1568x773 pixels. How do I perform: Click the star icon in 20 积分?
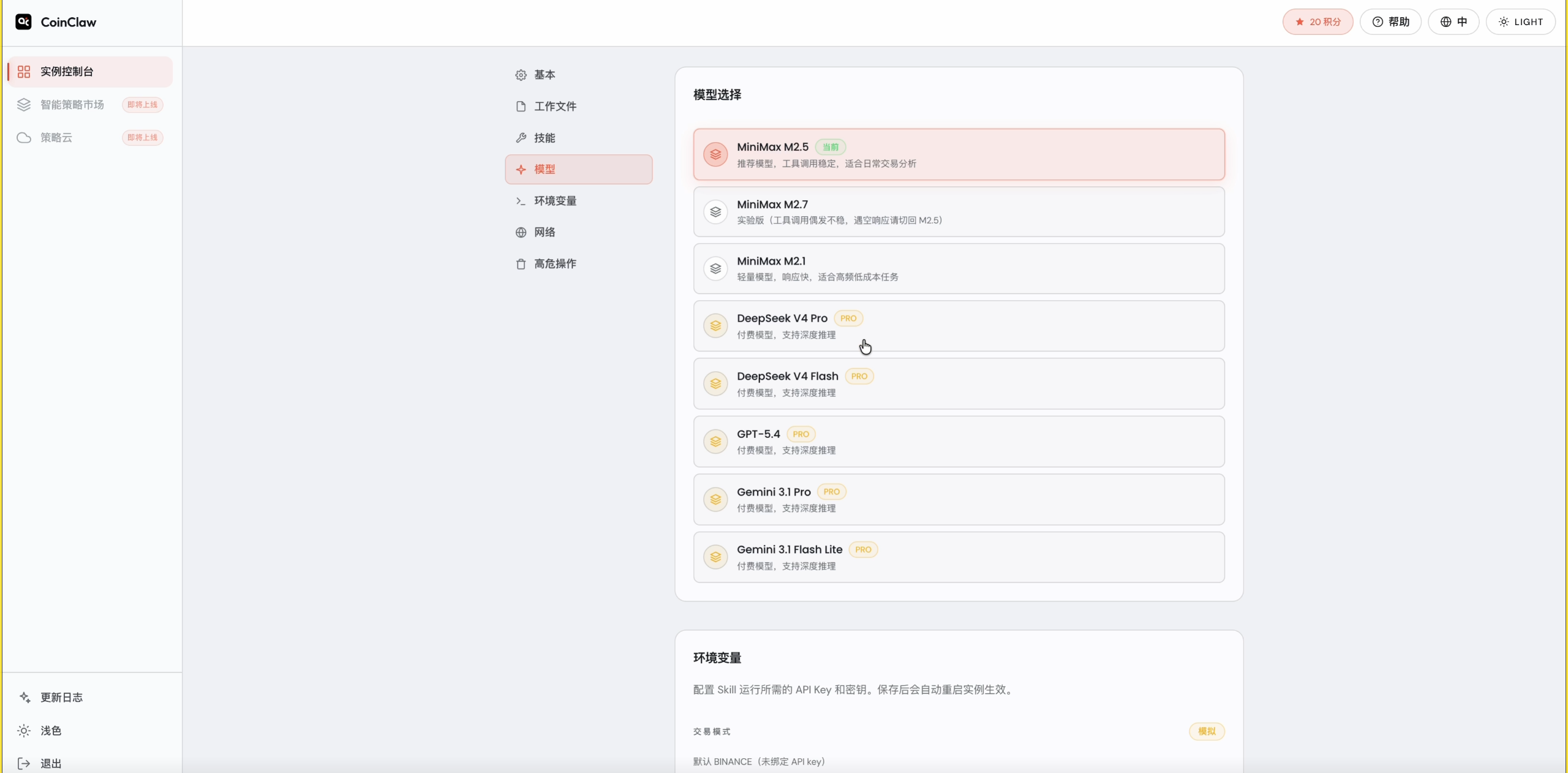tap(1300, 22)
